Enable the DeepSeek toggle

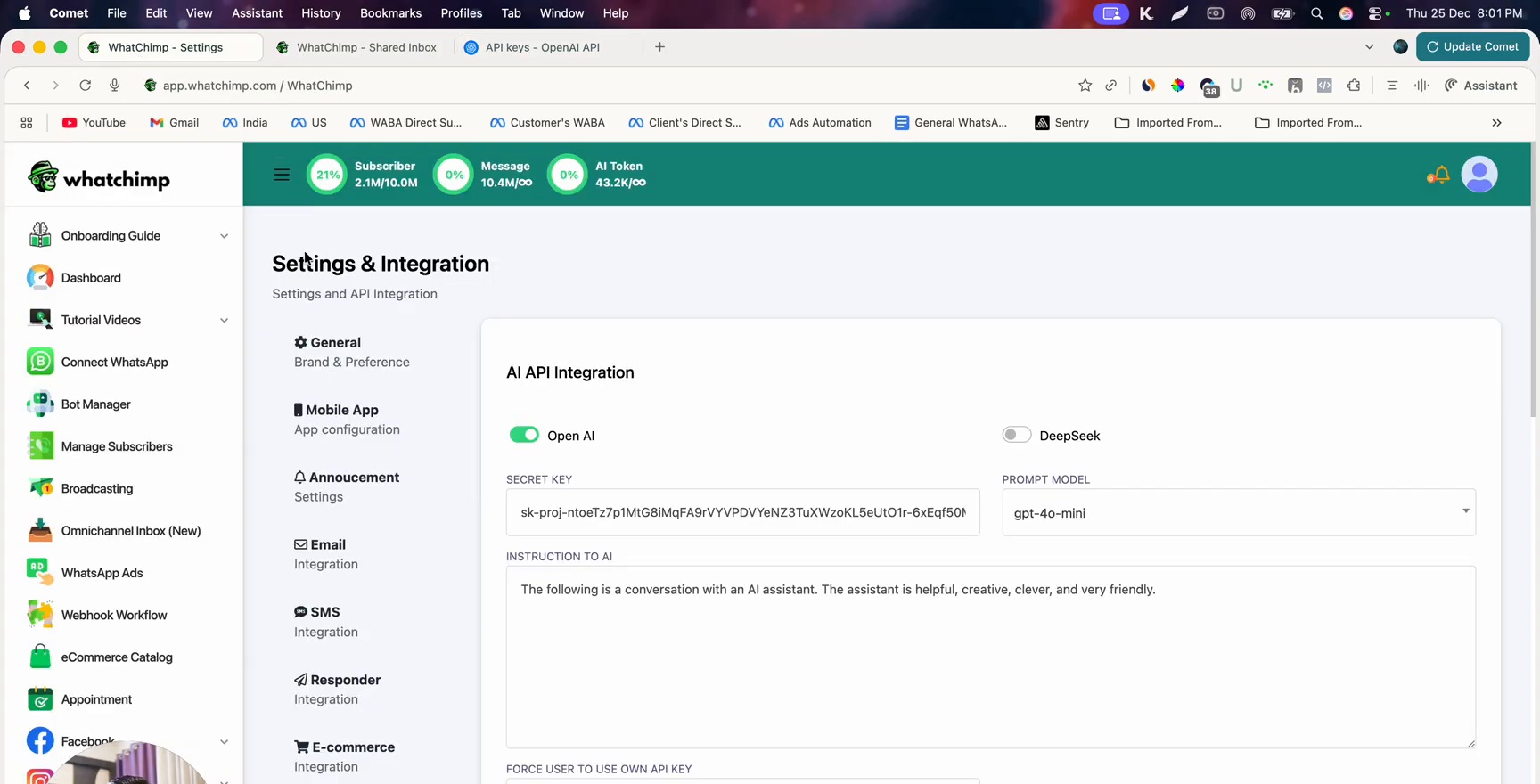click(x=1017, y=435)
